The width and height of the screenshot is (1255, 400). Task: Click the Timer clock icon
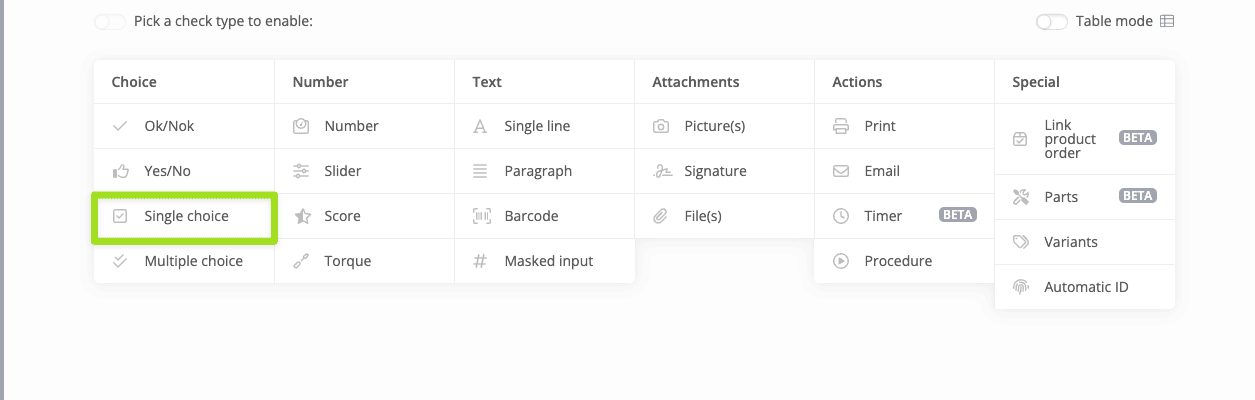pos(841,216)
